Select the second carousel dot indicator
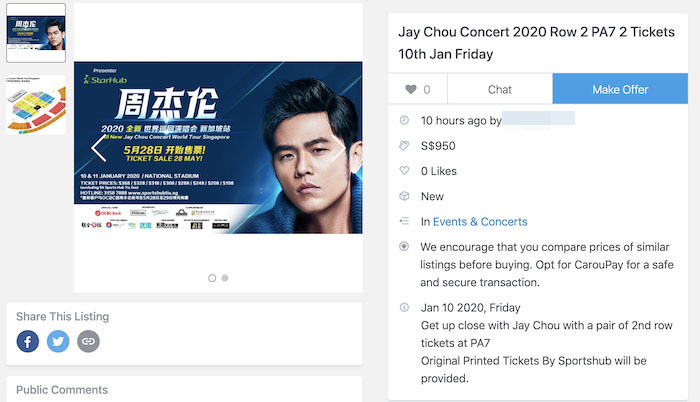This screenshot has height=402, width=700. pos(224,278)
